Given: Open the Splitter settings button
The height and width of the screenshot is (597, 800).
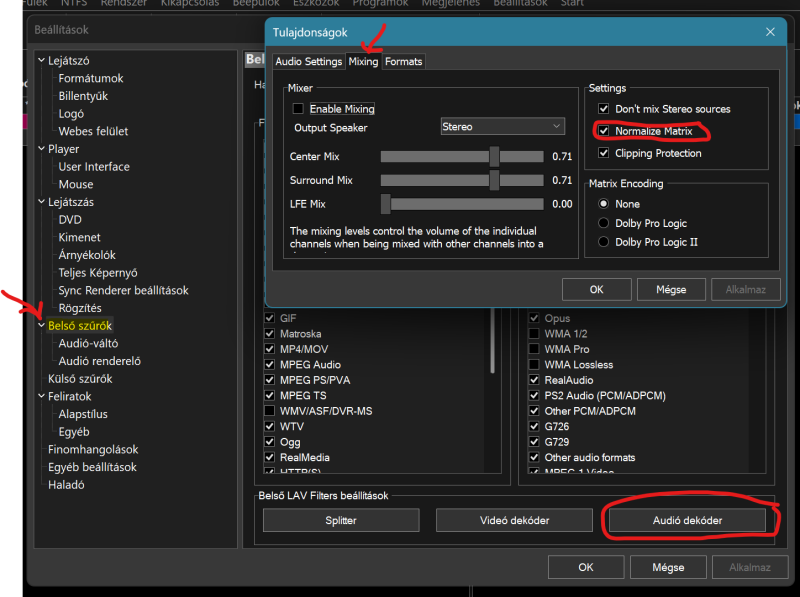Looking at the screenshot, I should tap(341, 520).
